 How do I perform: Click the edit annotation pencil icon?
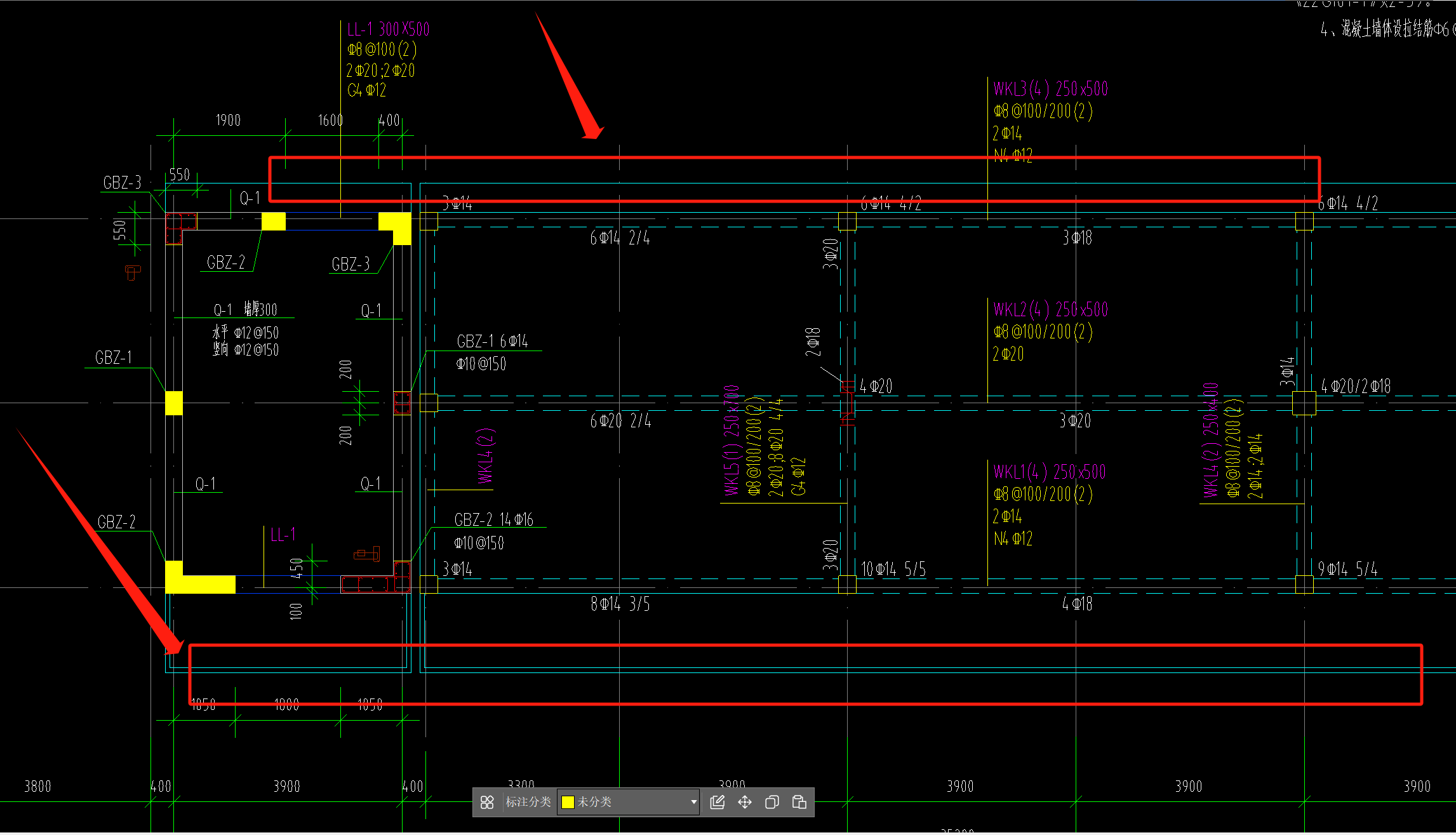click(x=718, y=802)
